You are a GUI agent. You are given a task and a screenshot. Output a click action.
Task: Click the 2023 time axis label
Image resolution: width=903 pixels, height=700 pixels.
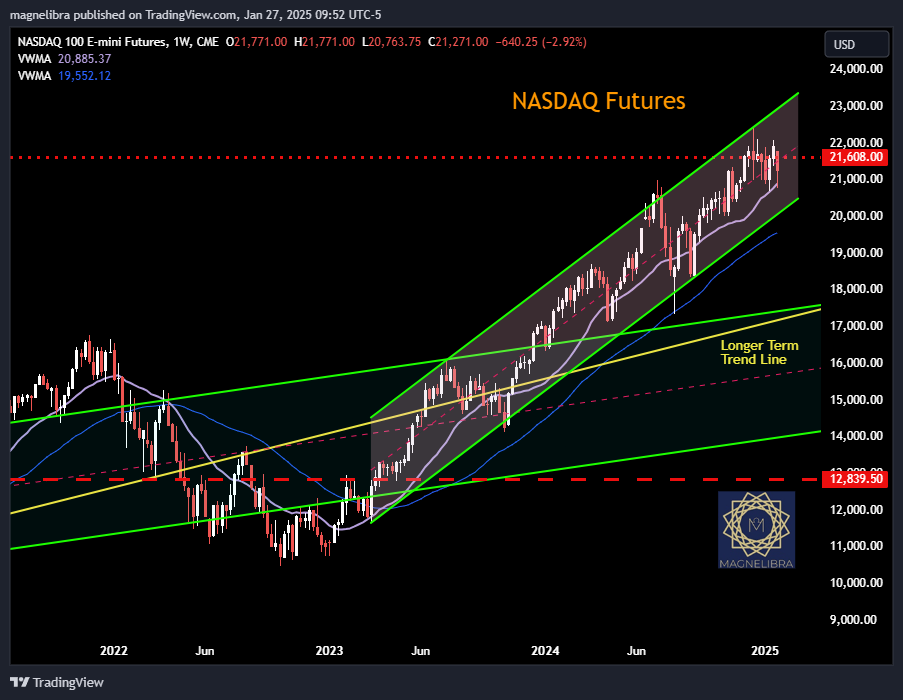pos(329,650)
